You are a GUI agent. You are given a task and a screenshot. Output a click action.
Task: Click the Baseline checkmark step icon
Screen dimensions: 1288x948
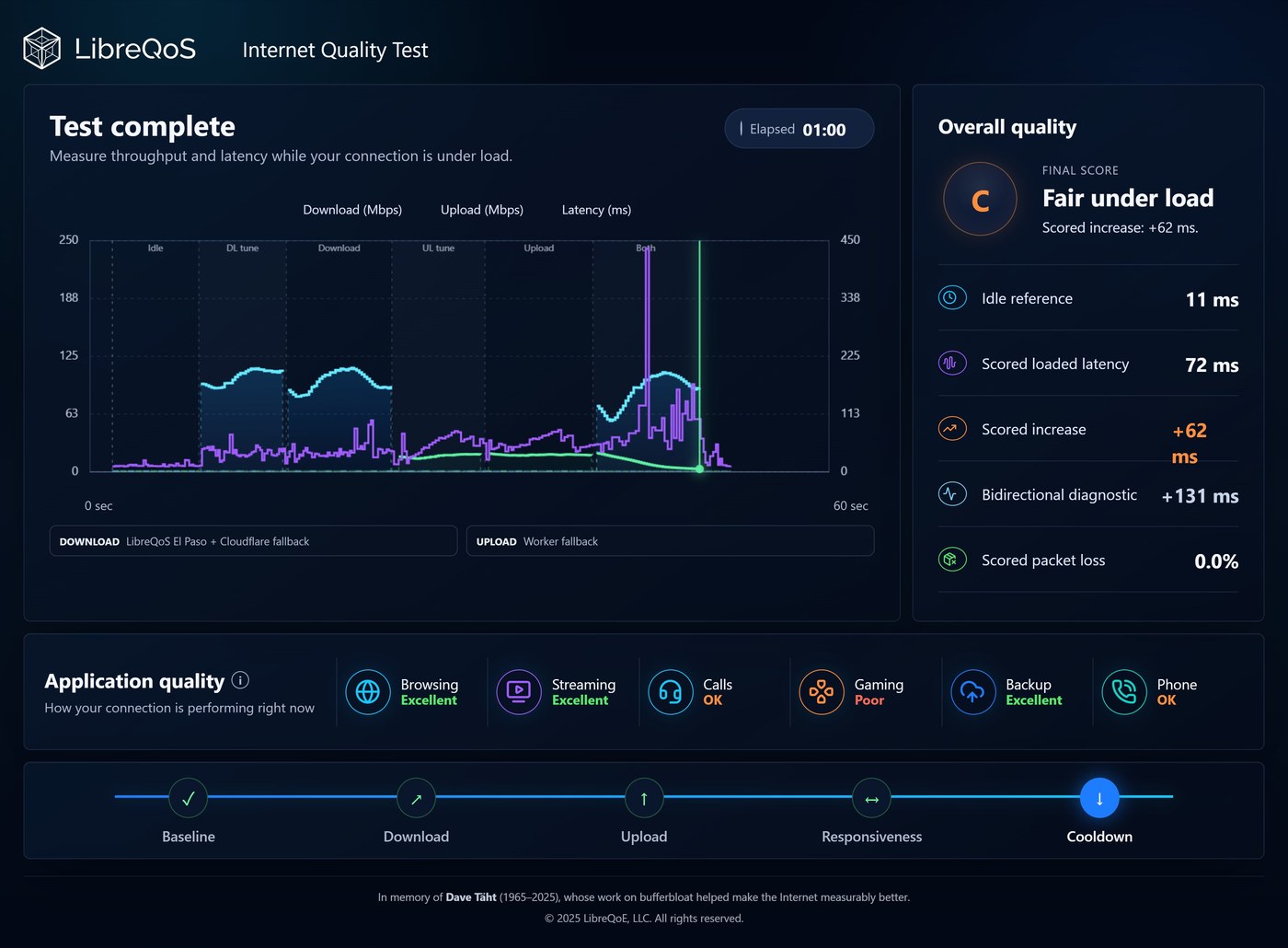(x=189, y=798)
